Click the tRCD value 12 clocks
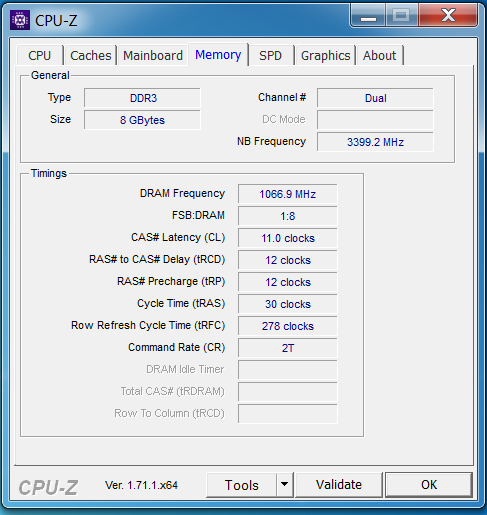The image size is (487, 515). click(x=288, y=260)
